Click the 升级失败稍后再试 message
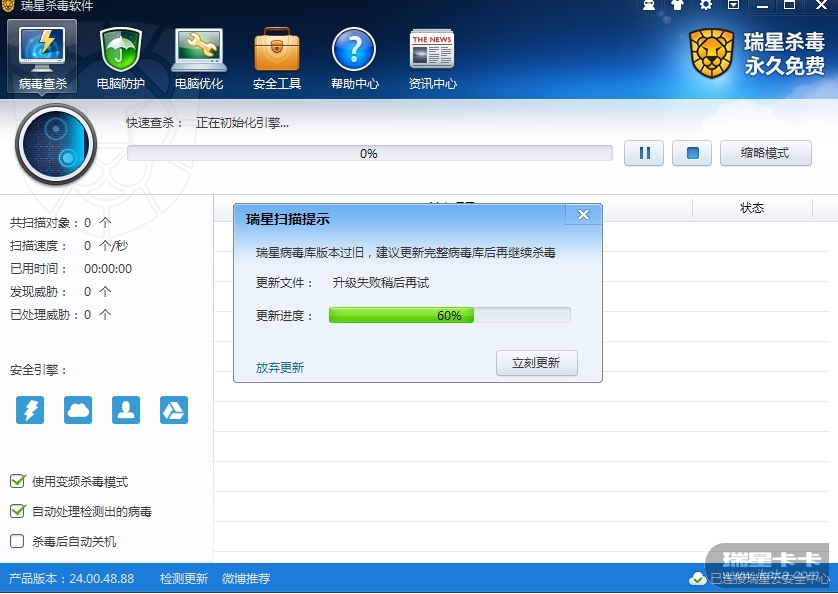 coord(381,283)
